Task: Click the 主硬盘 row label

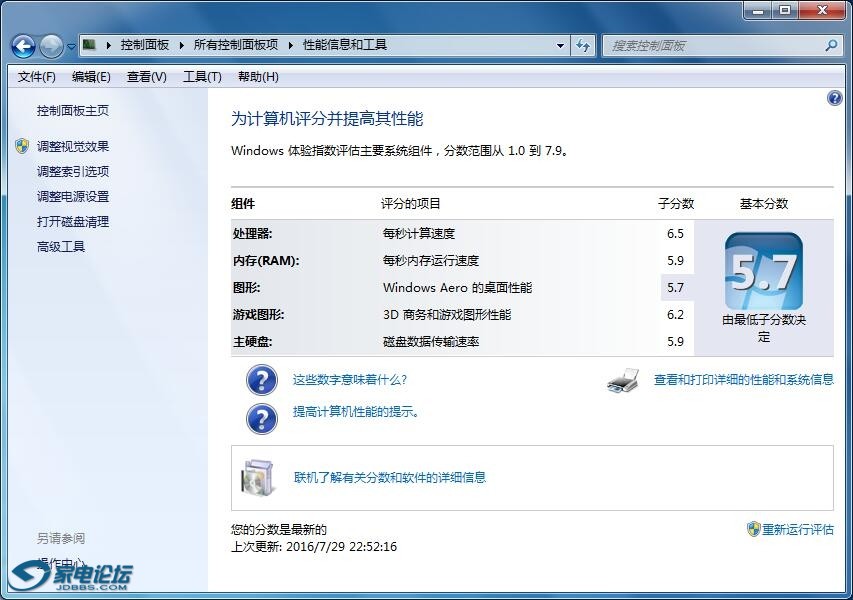Action: (252, 342)
